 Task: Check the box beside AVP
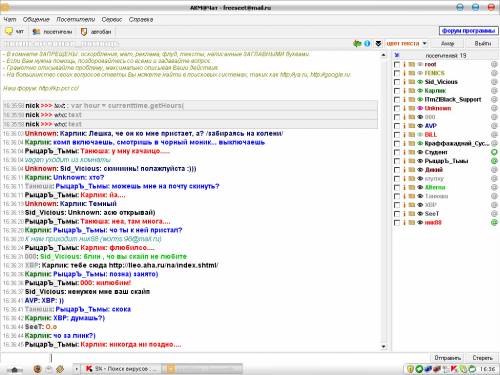pos(397,126)
